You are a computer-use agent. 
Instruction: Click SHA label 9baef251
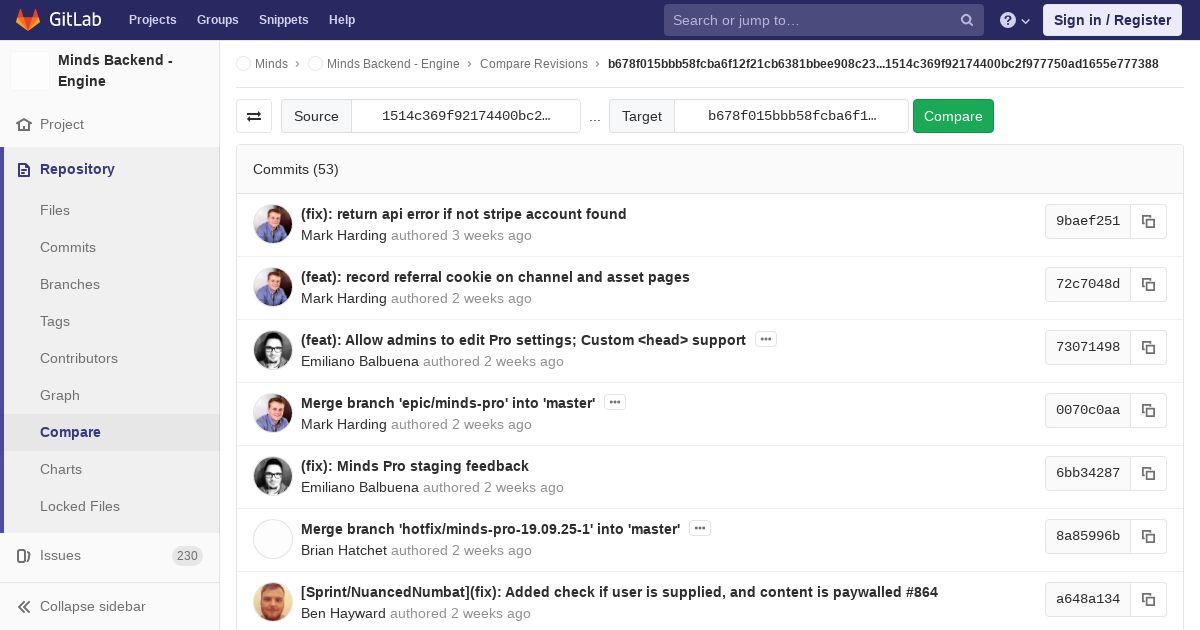[x=1088, y=221]
